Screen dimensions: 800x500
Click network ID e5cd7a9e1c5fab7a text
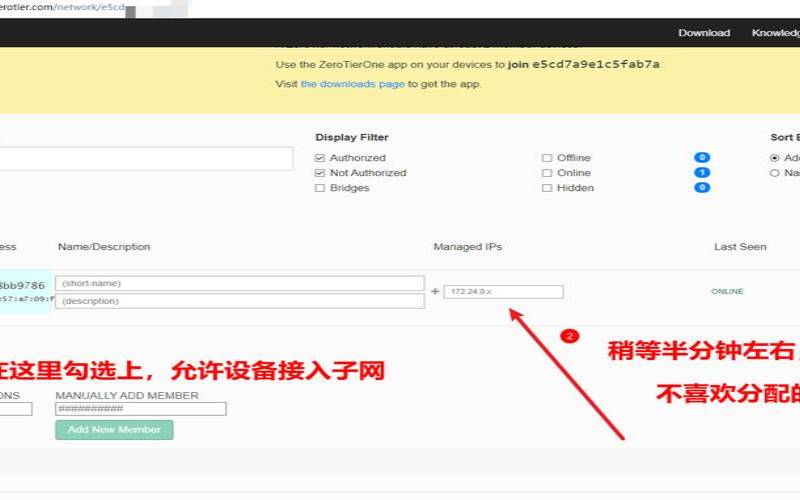coord(596,64)
